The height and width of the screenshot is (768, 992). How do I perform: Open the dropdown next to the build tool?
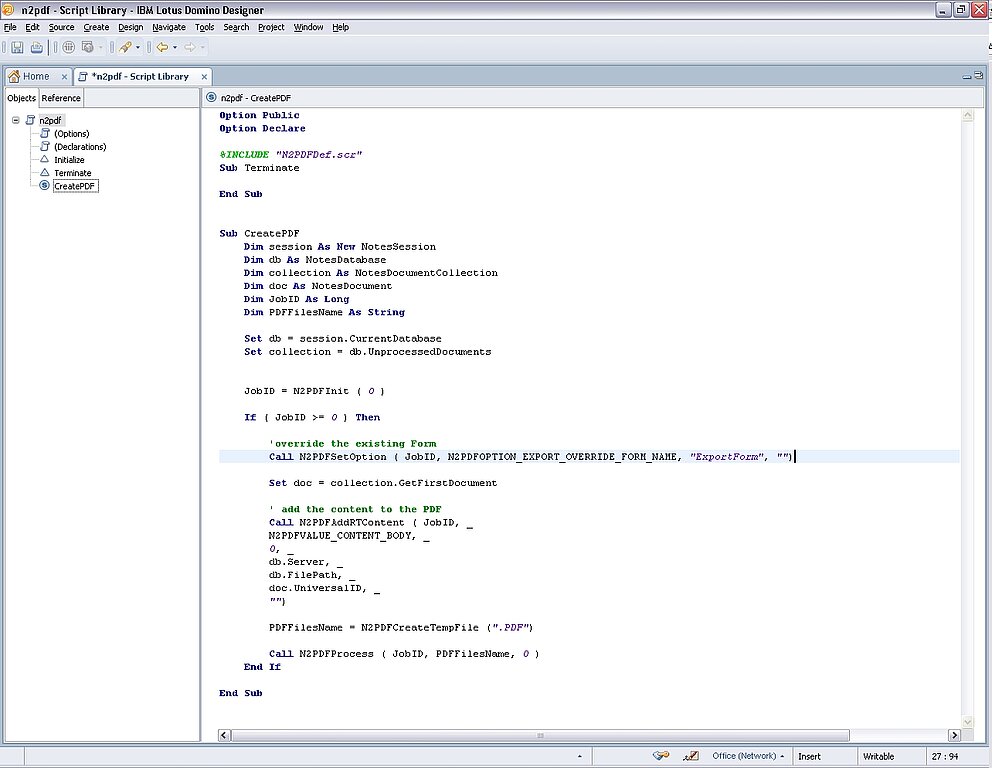138,47
